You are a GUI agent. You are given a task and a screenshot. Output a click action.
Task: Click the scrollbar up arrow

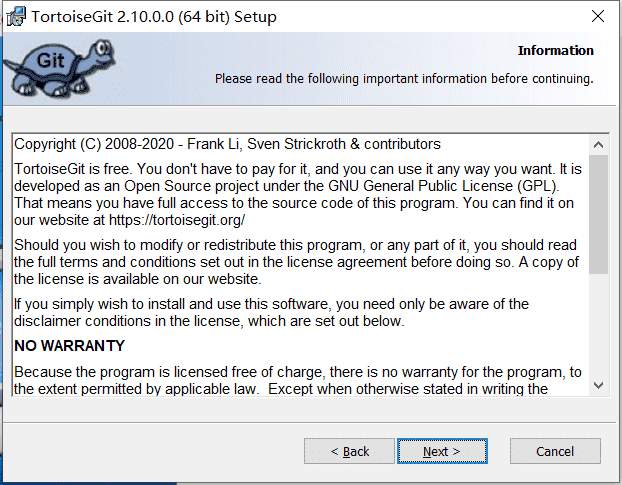pyautogui.click(x=598, y=145)
